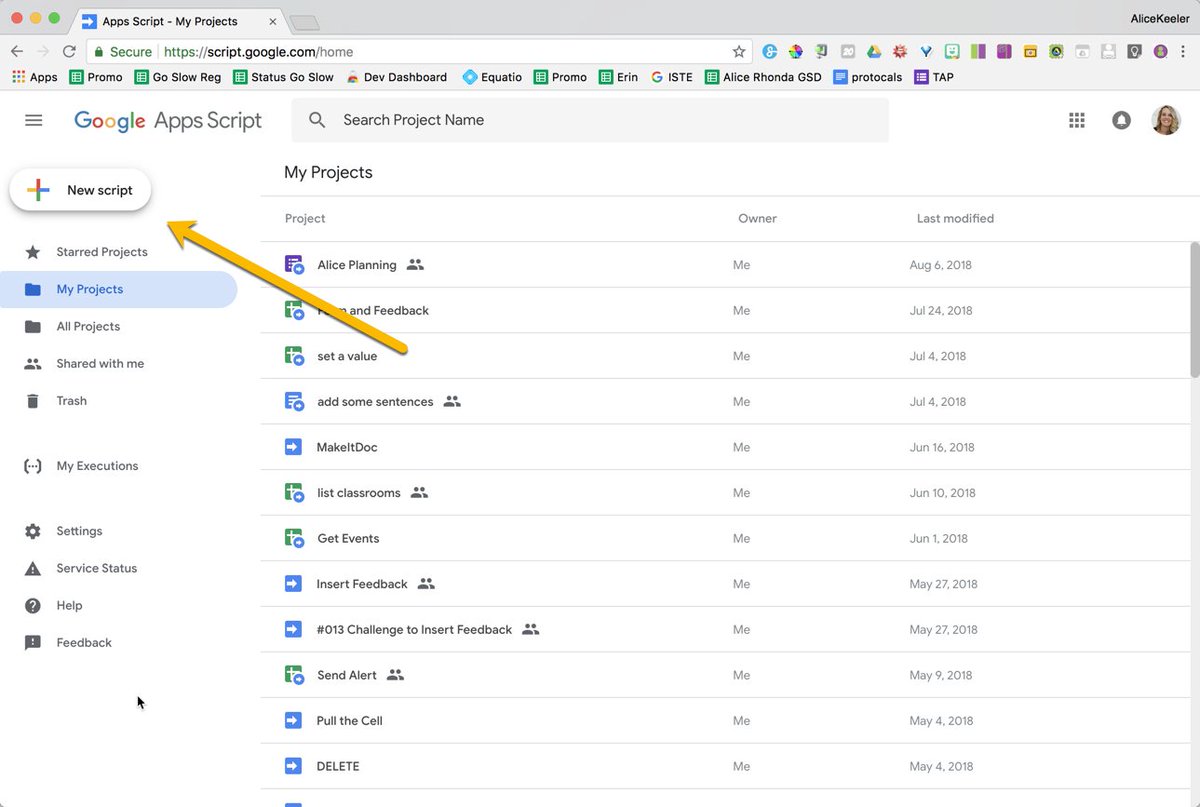Screen dimensions: 1200x807
Task: Click the collaborators icon beside Alice Planning
Action: 415,264
